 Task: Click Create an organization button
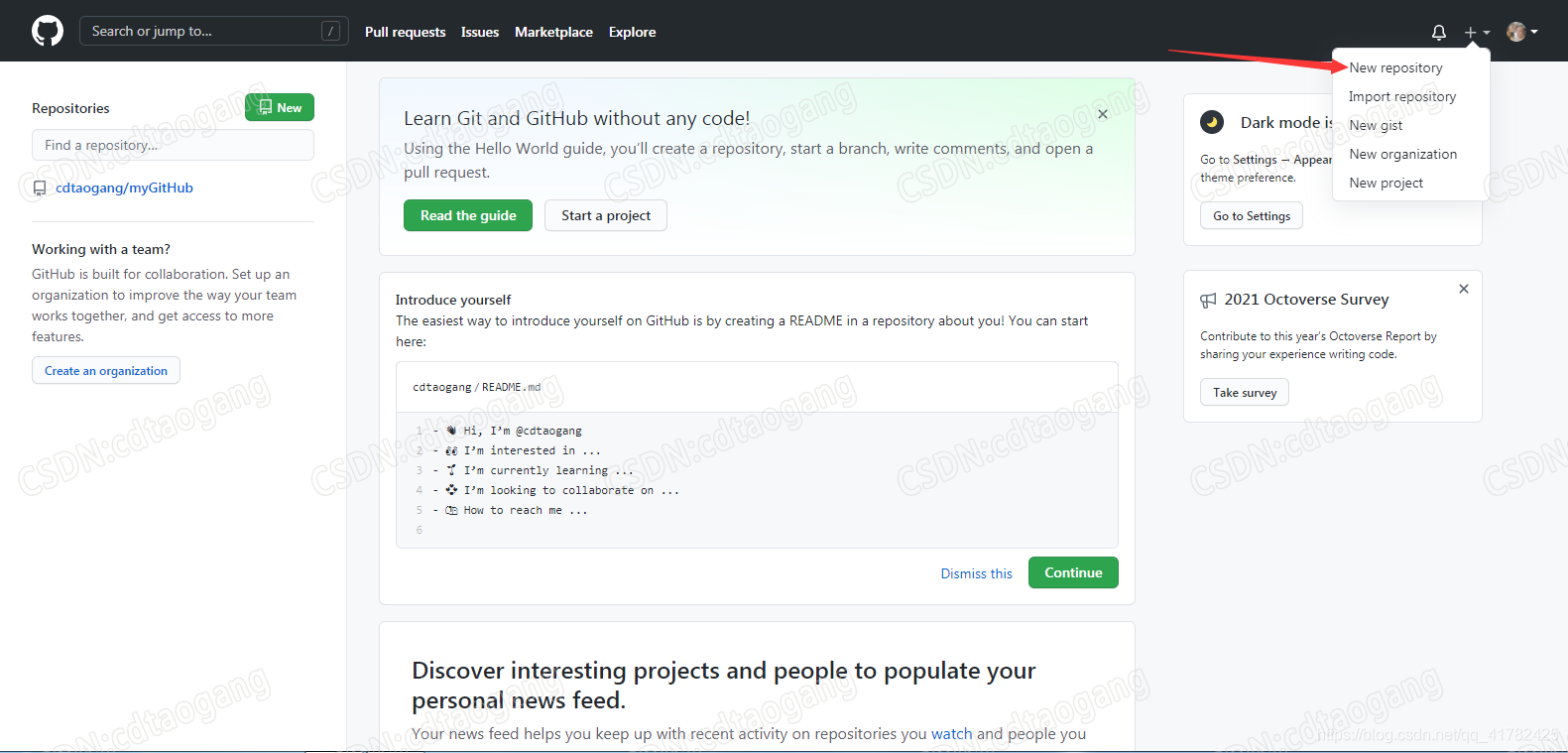pyautogui.click(x=106, y=370)
